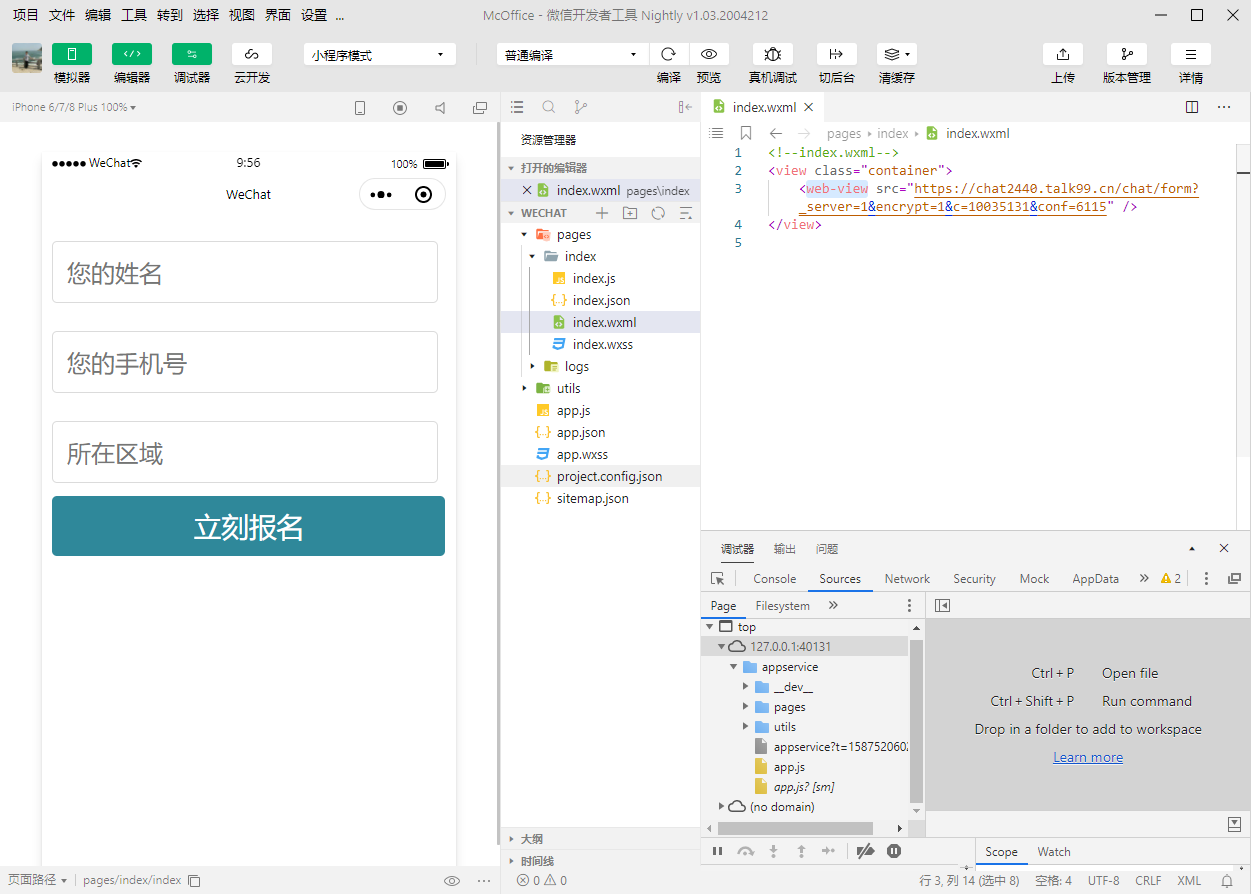Collapse the pages folder
The width and height of the screenshot is (1251, 894).
(x=524, y=235)
